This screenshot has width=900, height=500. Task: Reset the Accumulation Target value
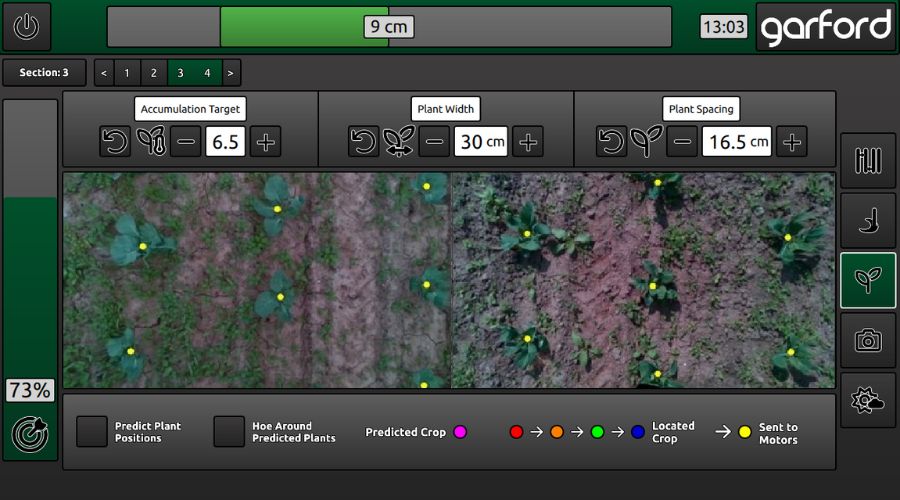coord(115,142)
